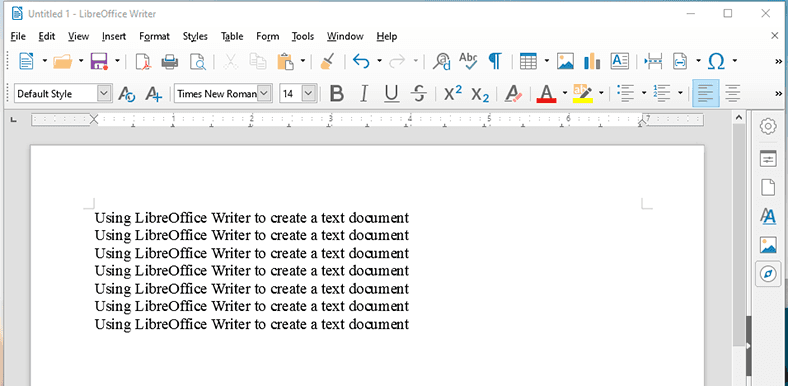
Task: Open the Paragraph Style dropdown
Action: (104, 93)
